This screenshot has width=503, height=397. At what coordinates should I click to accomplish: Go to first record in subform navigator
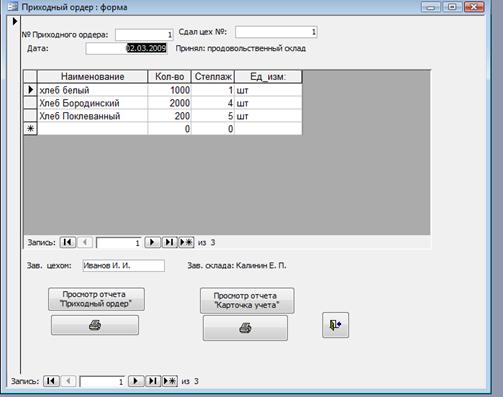(x=68, y=242)
